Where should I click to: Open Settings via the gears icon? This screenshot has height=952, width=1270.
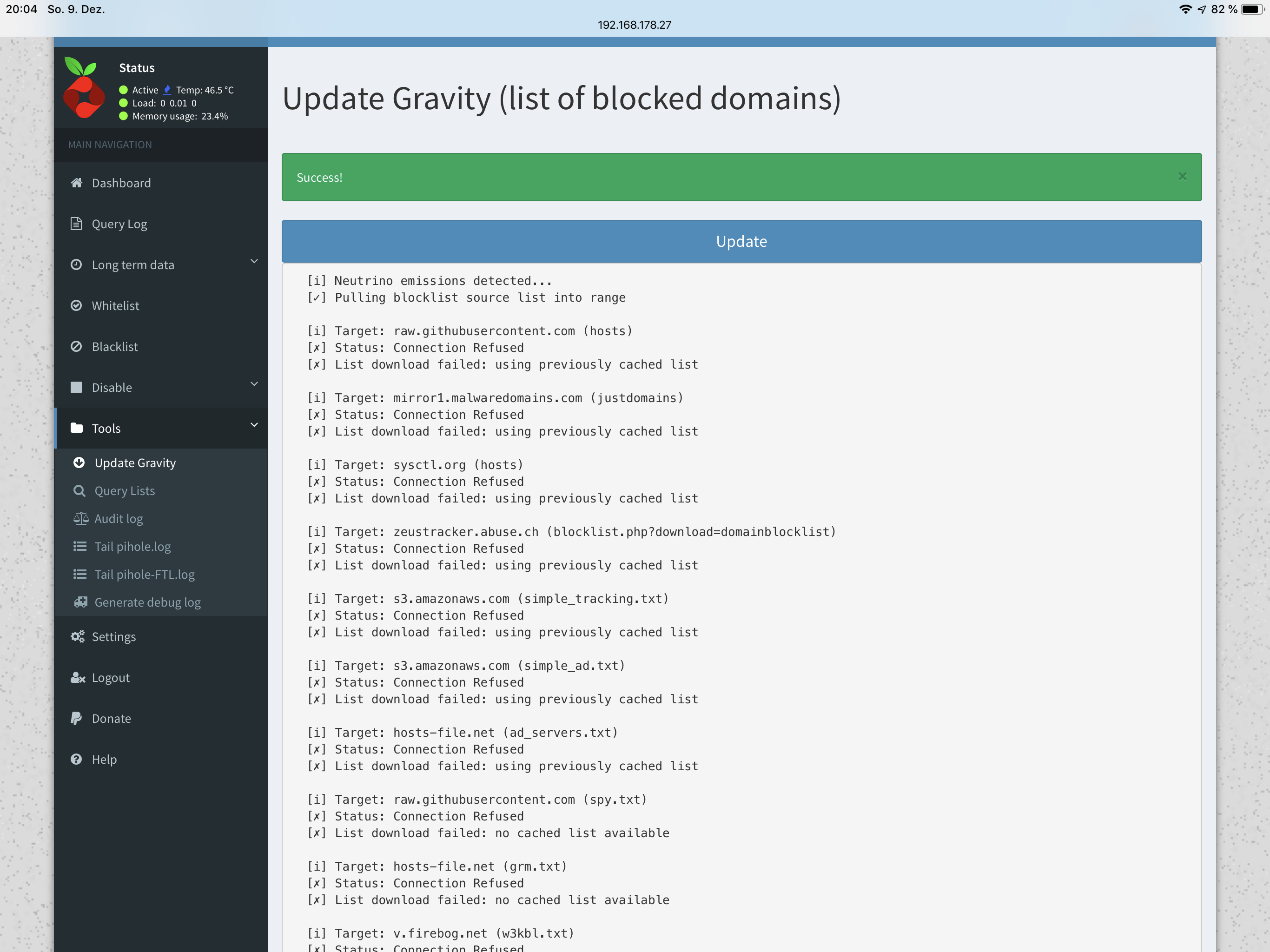[x=78, y=636]
